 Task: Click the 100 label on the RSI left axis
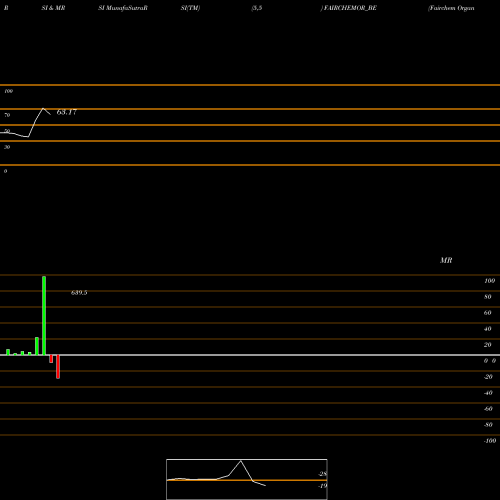click(x=9, y=91)
